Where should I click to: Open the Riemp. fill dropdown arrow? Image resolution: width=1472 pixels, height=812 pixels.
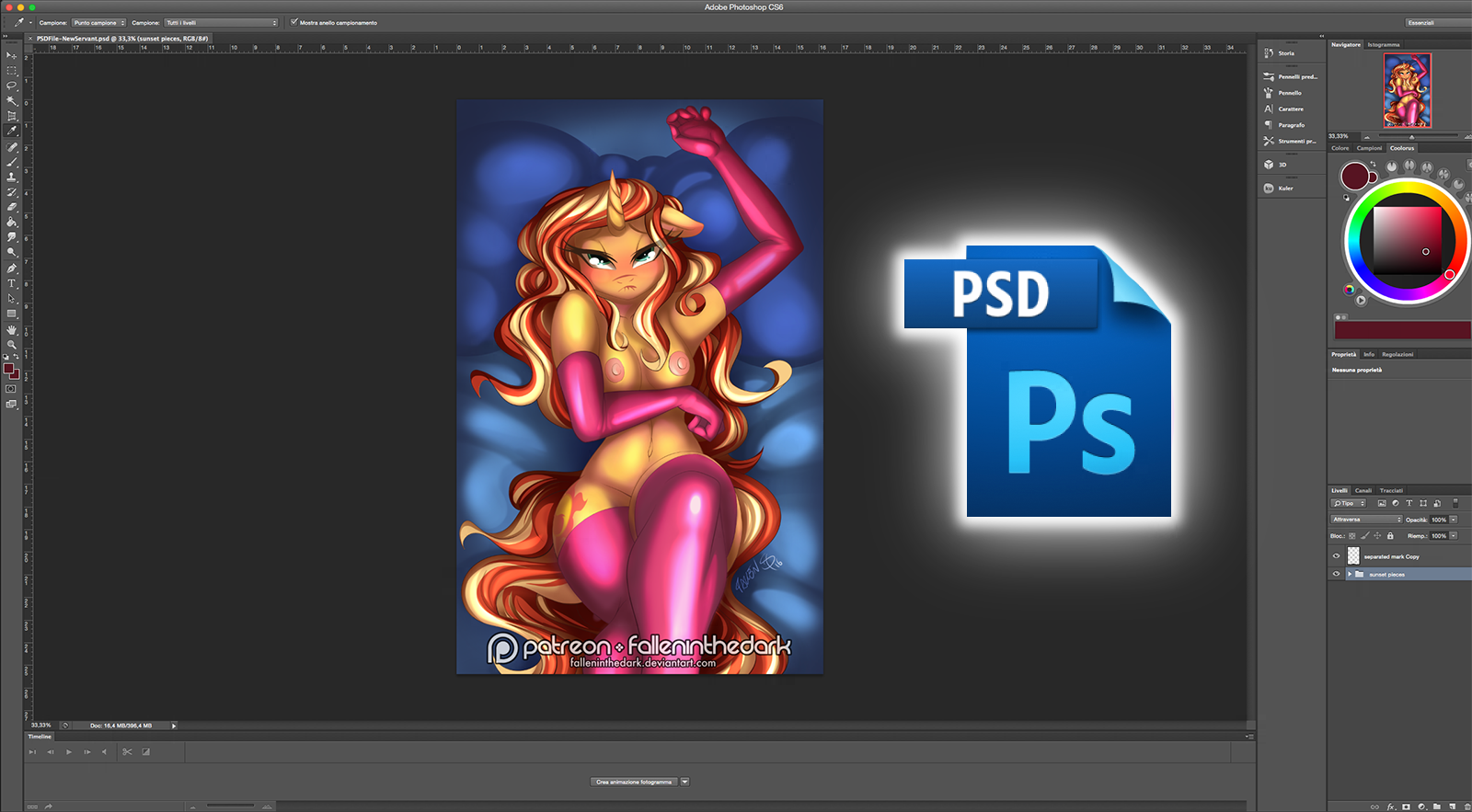[1454, 535]
